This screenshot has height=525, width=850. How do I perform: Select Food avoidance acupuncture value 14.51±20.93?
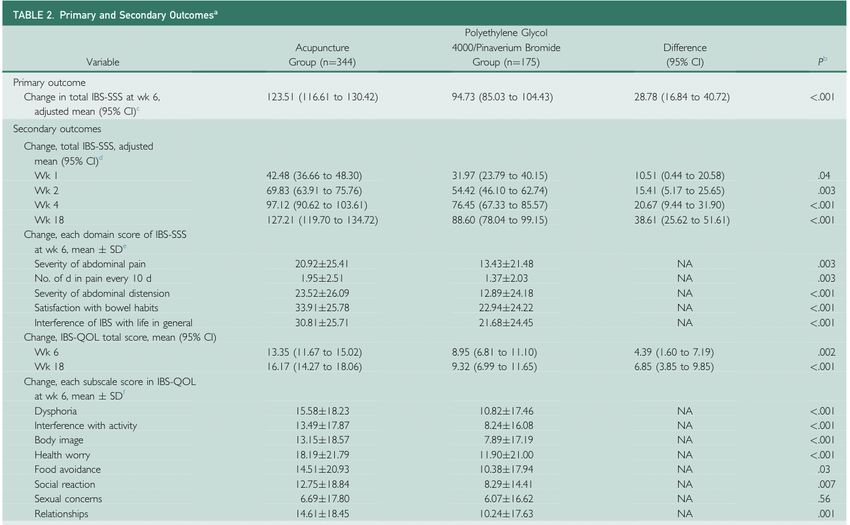click(322, 469)
